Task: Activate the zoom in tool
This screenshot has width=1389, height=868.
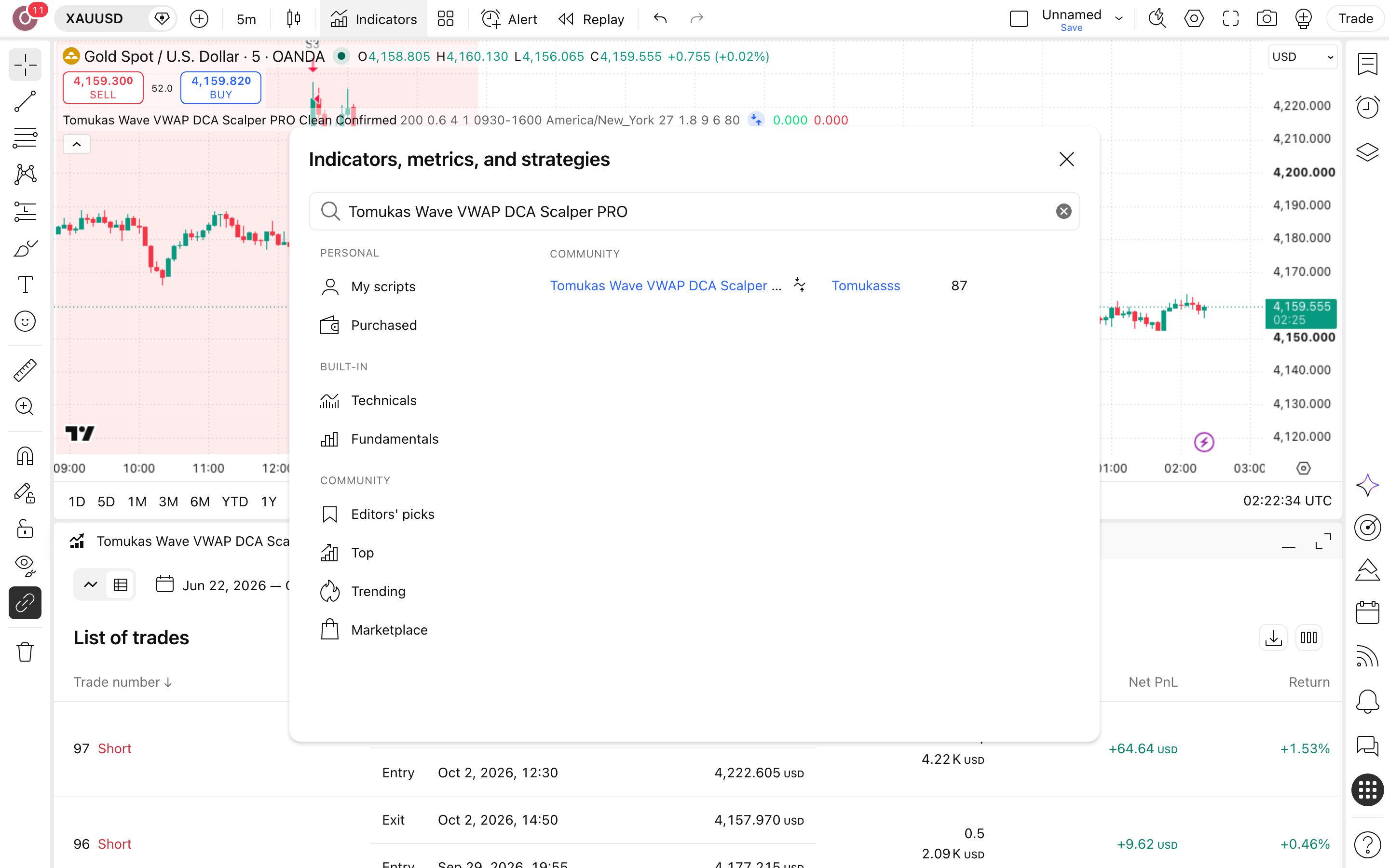Action: pyautogui.click(x=25, y=407)
